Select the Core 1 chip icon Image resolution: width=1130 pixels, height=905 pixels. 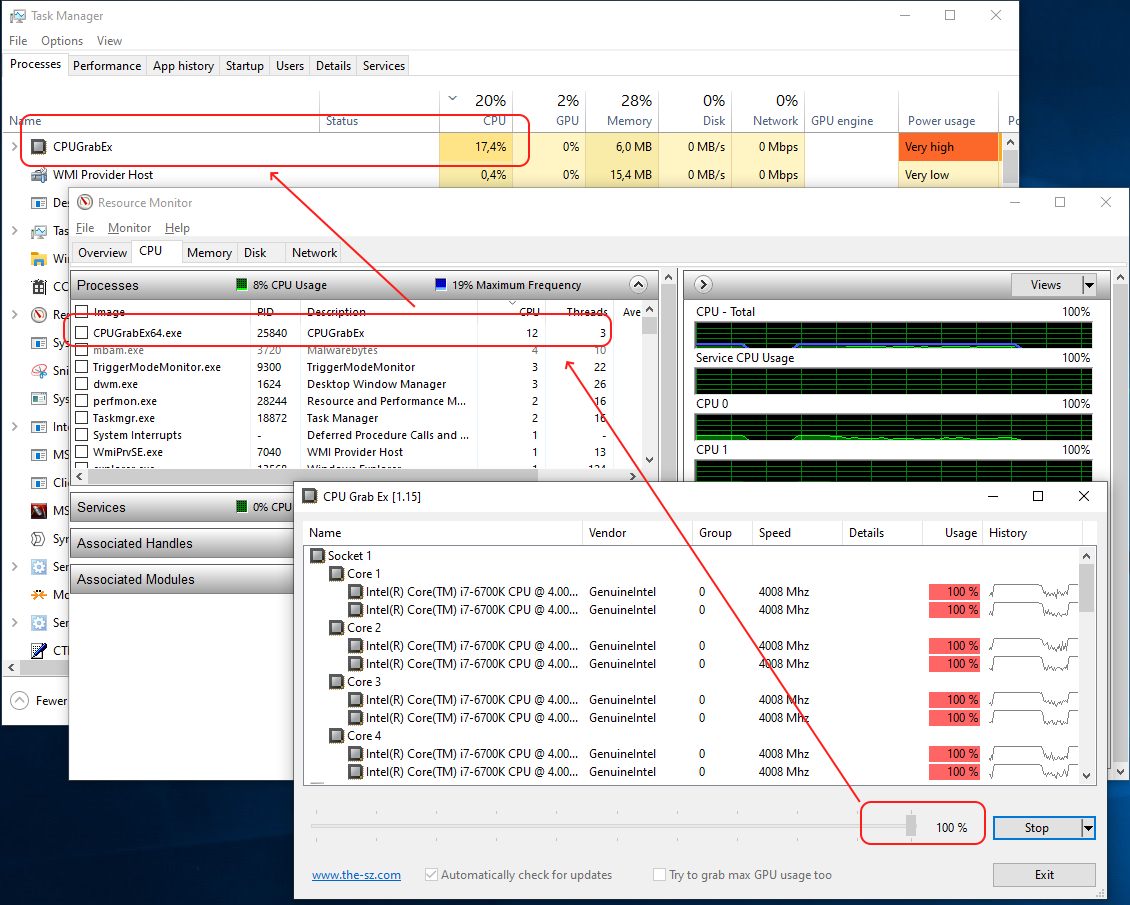pos(337,574)
